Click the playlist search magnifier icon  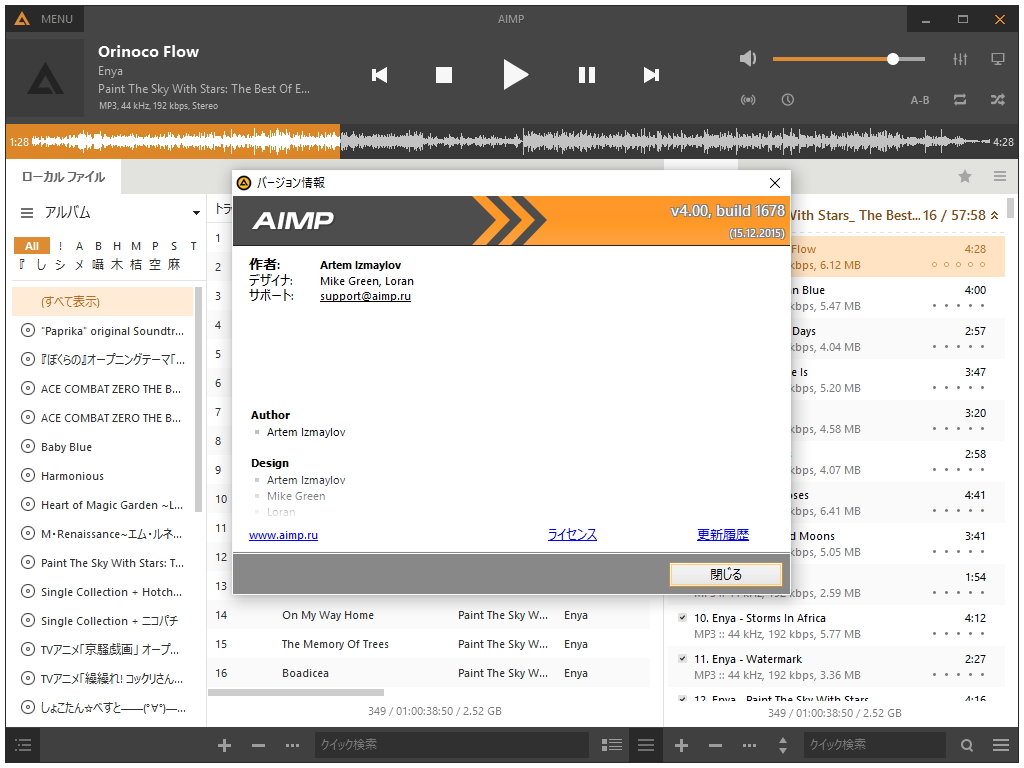[967, 745]
